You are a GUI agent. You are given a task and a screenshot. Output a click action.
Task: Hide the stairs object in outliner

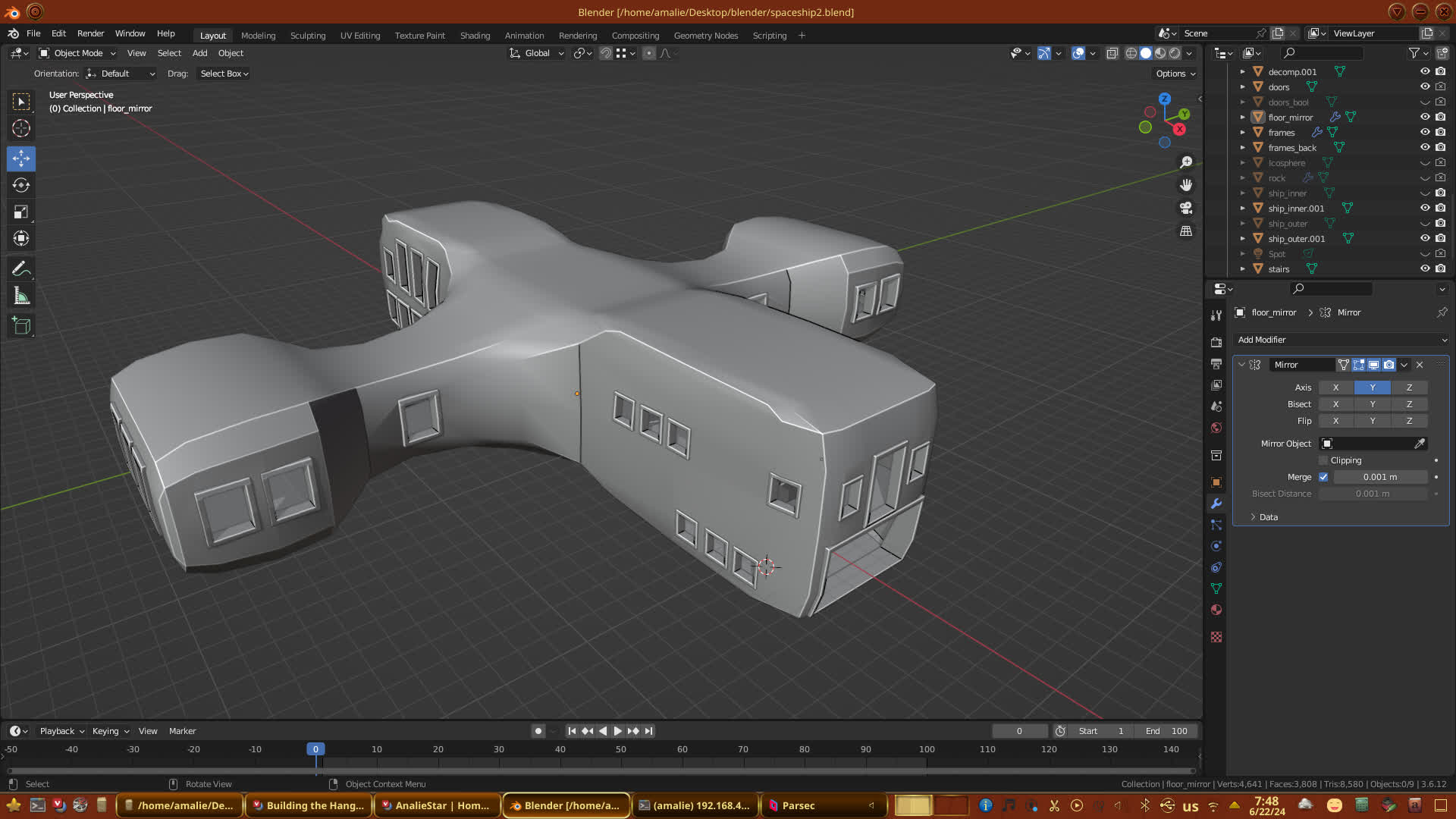tap(1425, 268)
